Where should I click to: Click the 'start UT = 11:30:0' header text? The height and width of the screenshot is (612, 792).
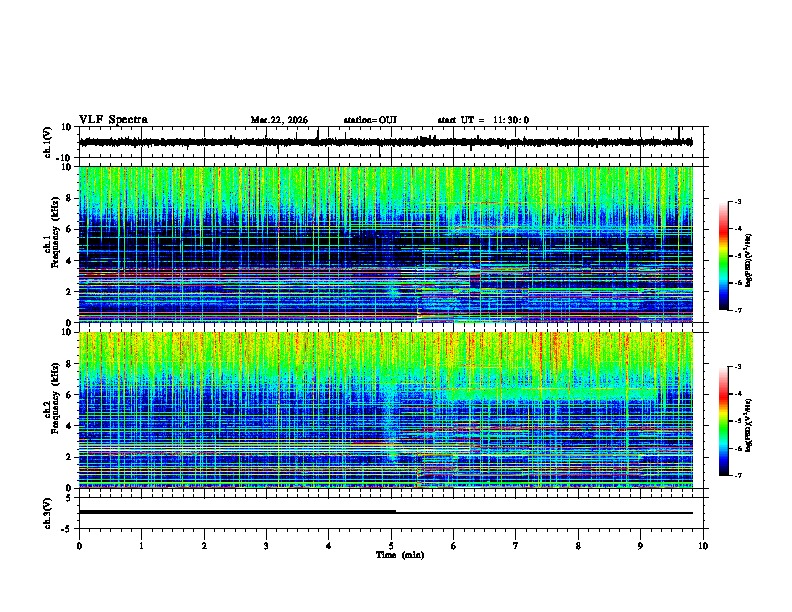(483, 120)
